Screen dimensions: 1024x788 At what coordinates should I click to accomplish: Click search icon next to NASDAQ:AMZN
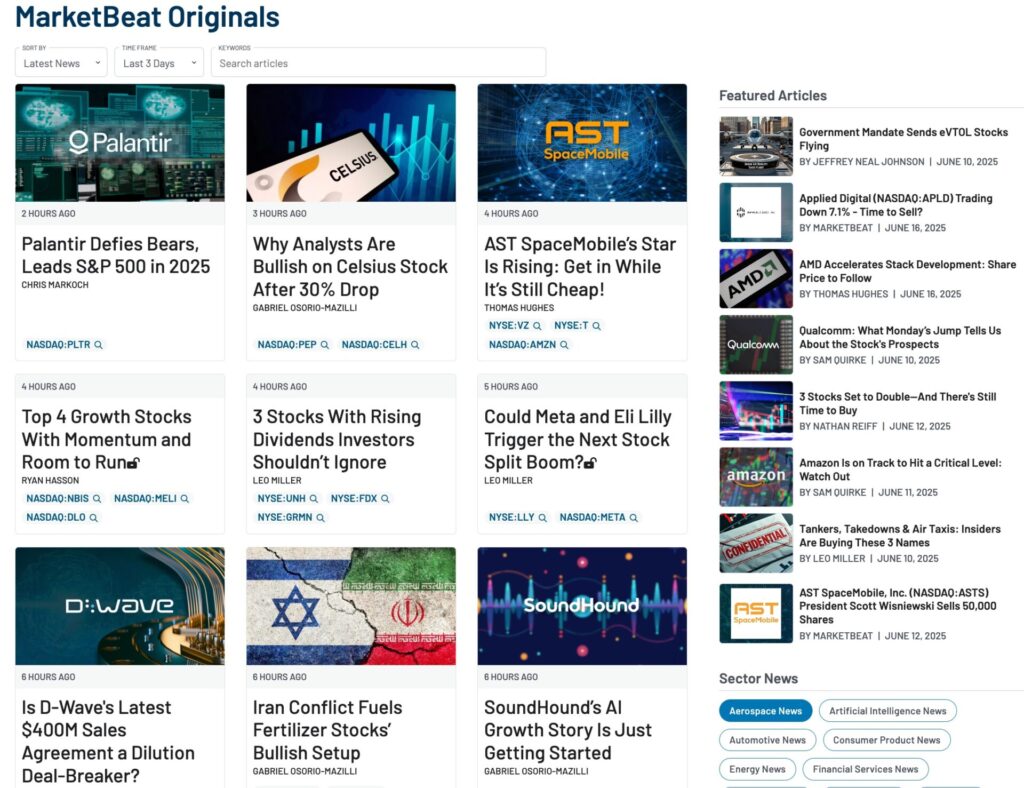pyautogui.click(x=564, y=345)
